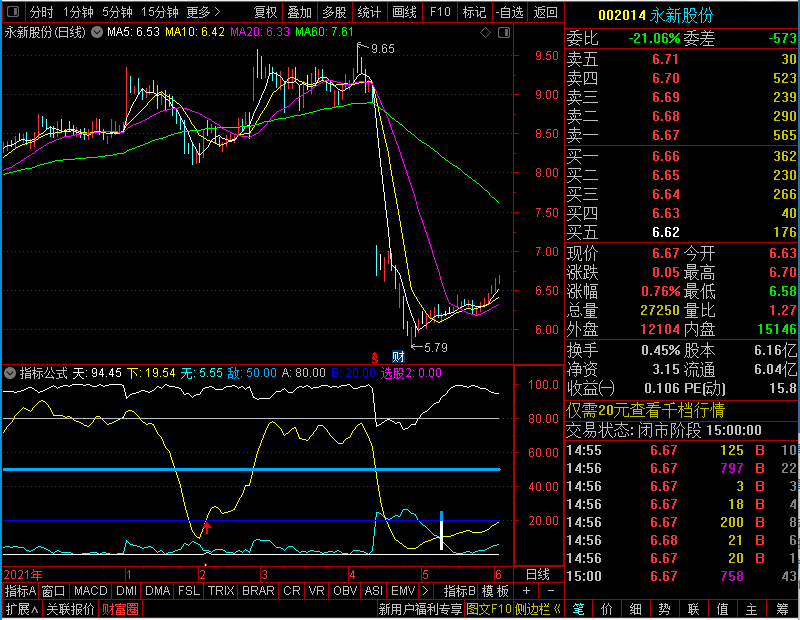Select the DMI indicator tab
Viewport: 800px width, 620px height.
(x=126, y=591)
